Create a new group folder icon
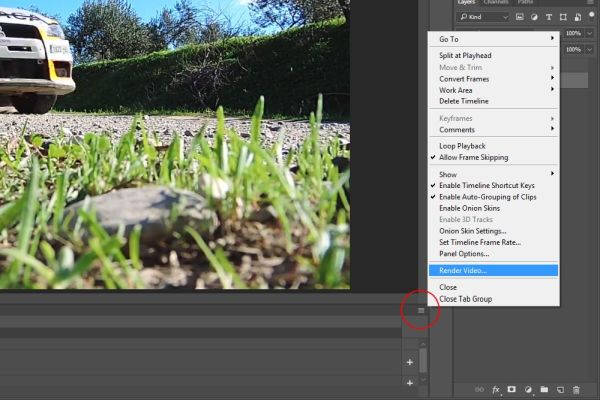The height and width of the screenshot is (400, 600). coord(544,390)
